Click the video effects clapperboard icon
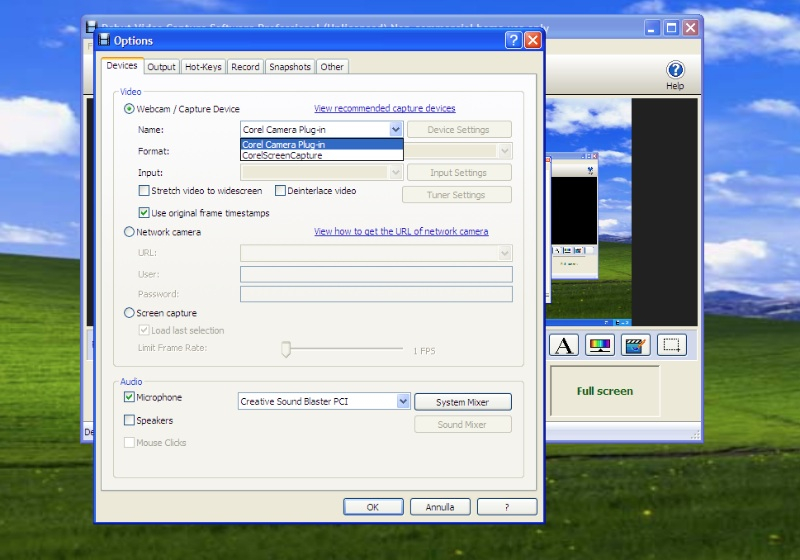 [x=636, y=346]
